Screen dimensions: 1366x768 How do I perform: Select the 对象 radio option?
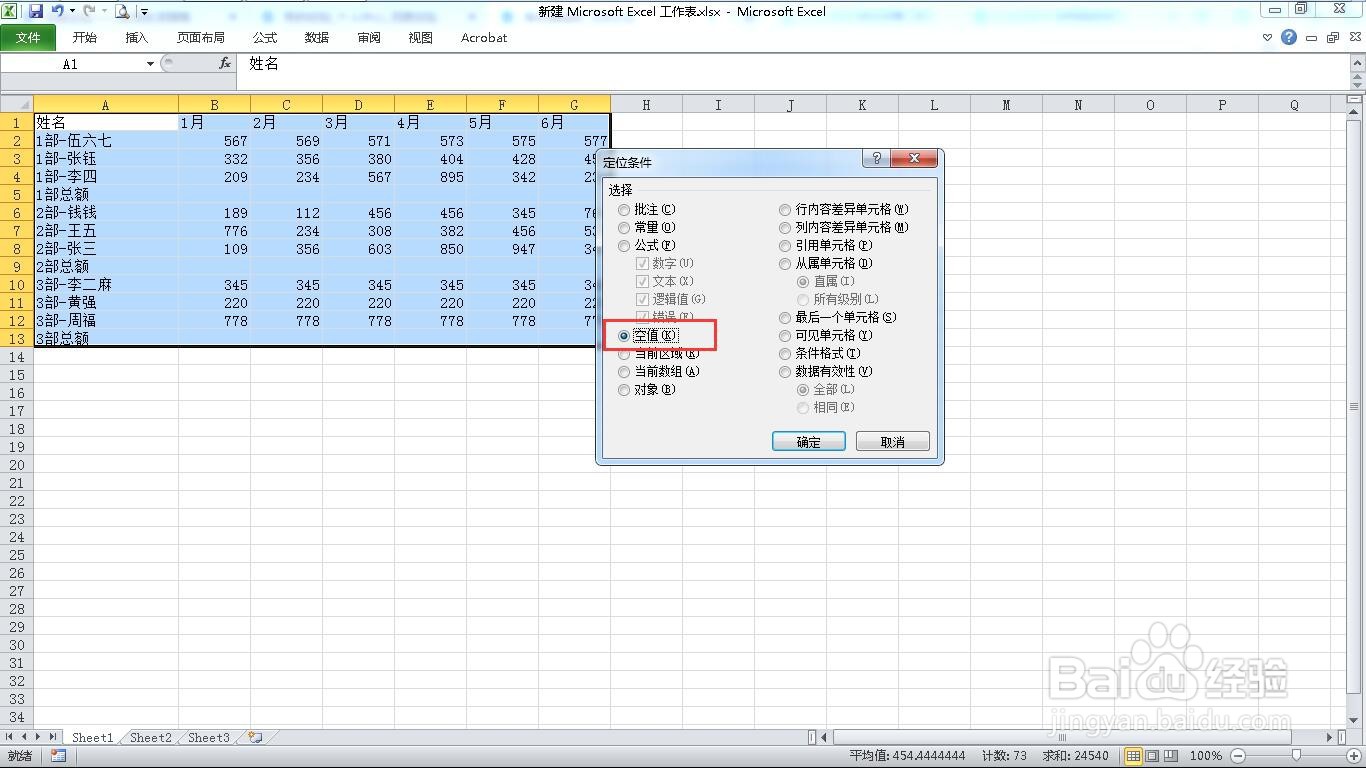[x=647, y=390]
